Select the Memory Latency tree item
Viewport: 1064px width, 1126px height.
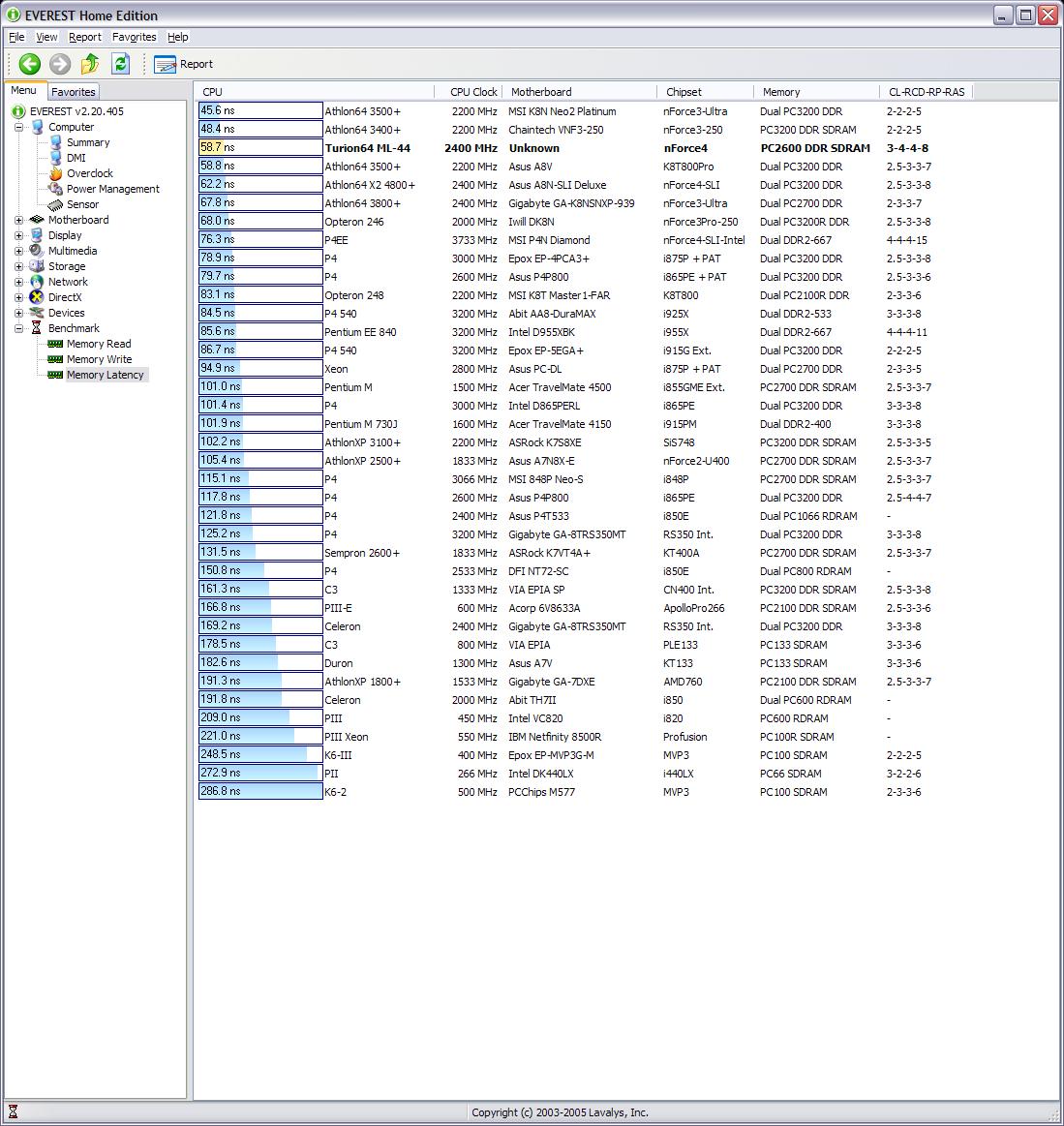pyautogui.click(x=105, y=375)
